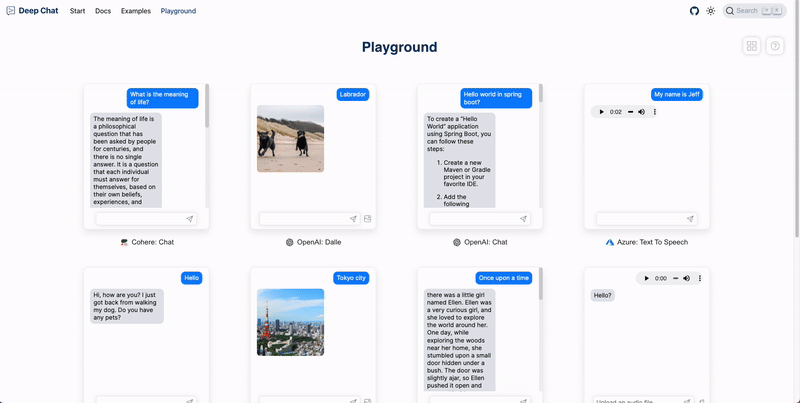Open more options on the 0:02 audio player

pos(655,112)
